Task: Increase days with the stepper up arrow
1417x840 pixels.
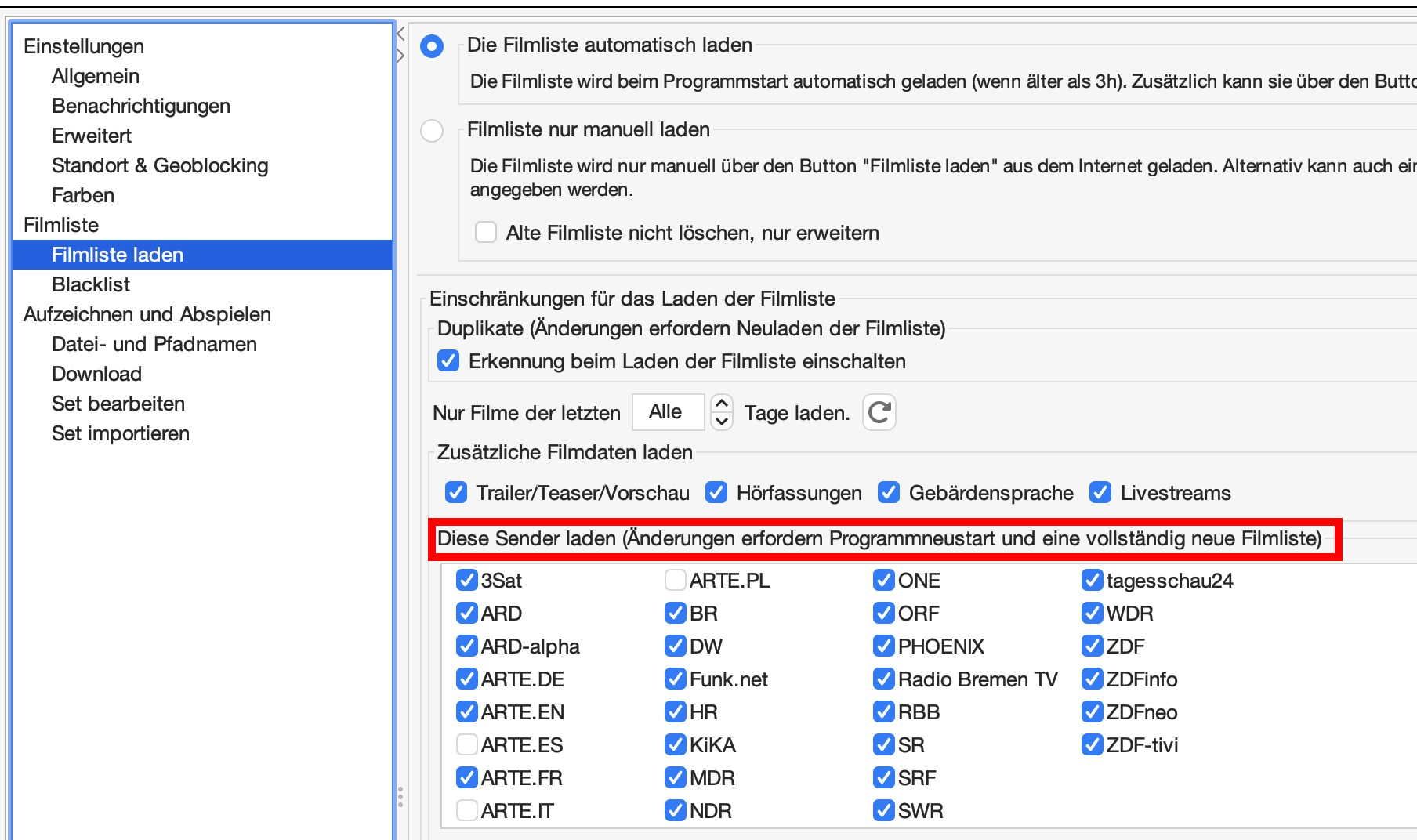Action: coord(721,404)
